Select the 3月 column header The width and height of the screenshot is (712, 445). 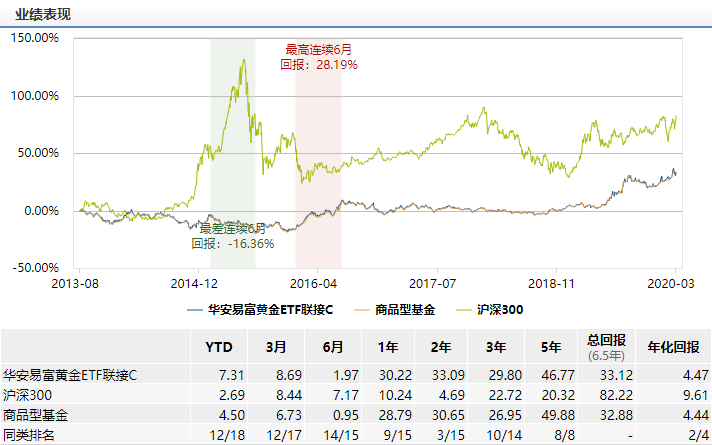click(276, 347)
